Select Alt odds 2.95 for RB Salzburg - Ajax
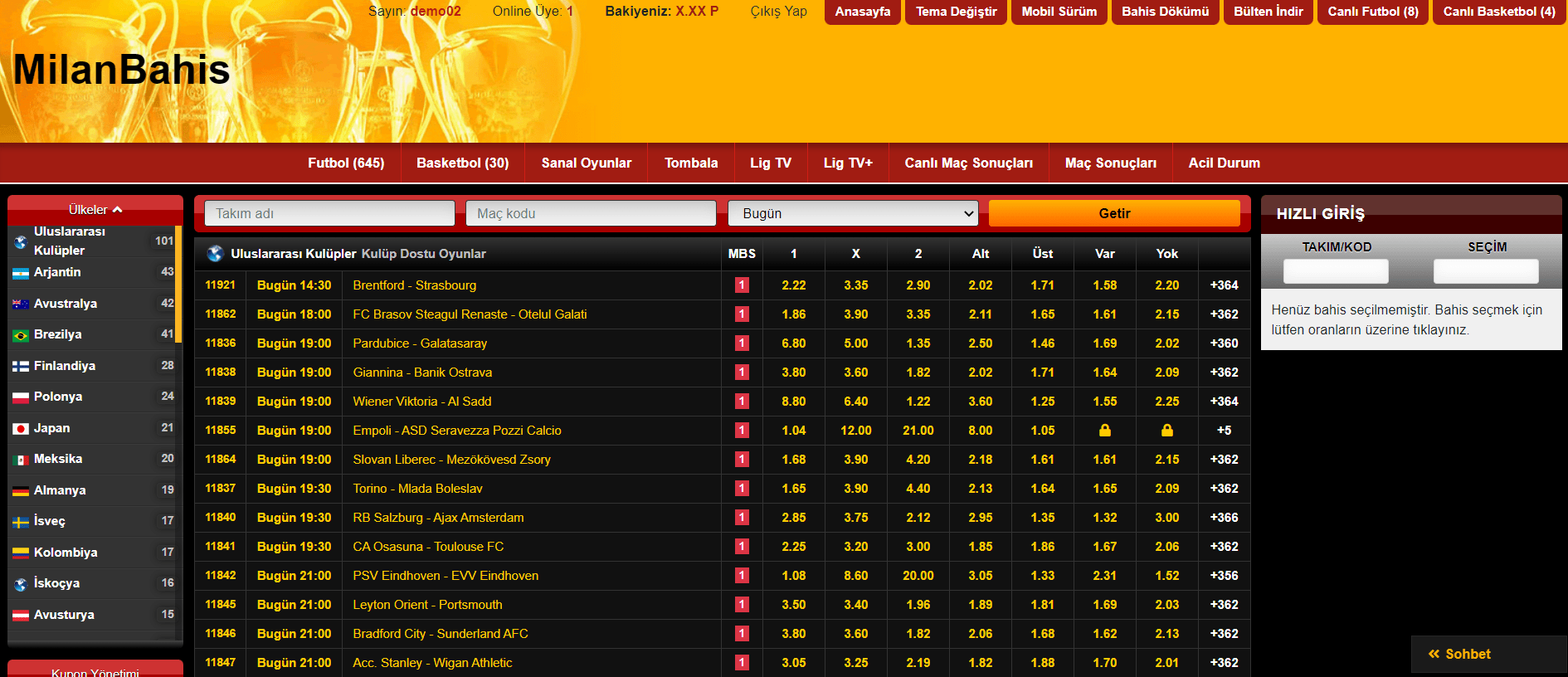Screen dimensions: 1568x677 coord(981,518)
